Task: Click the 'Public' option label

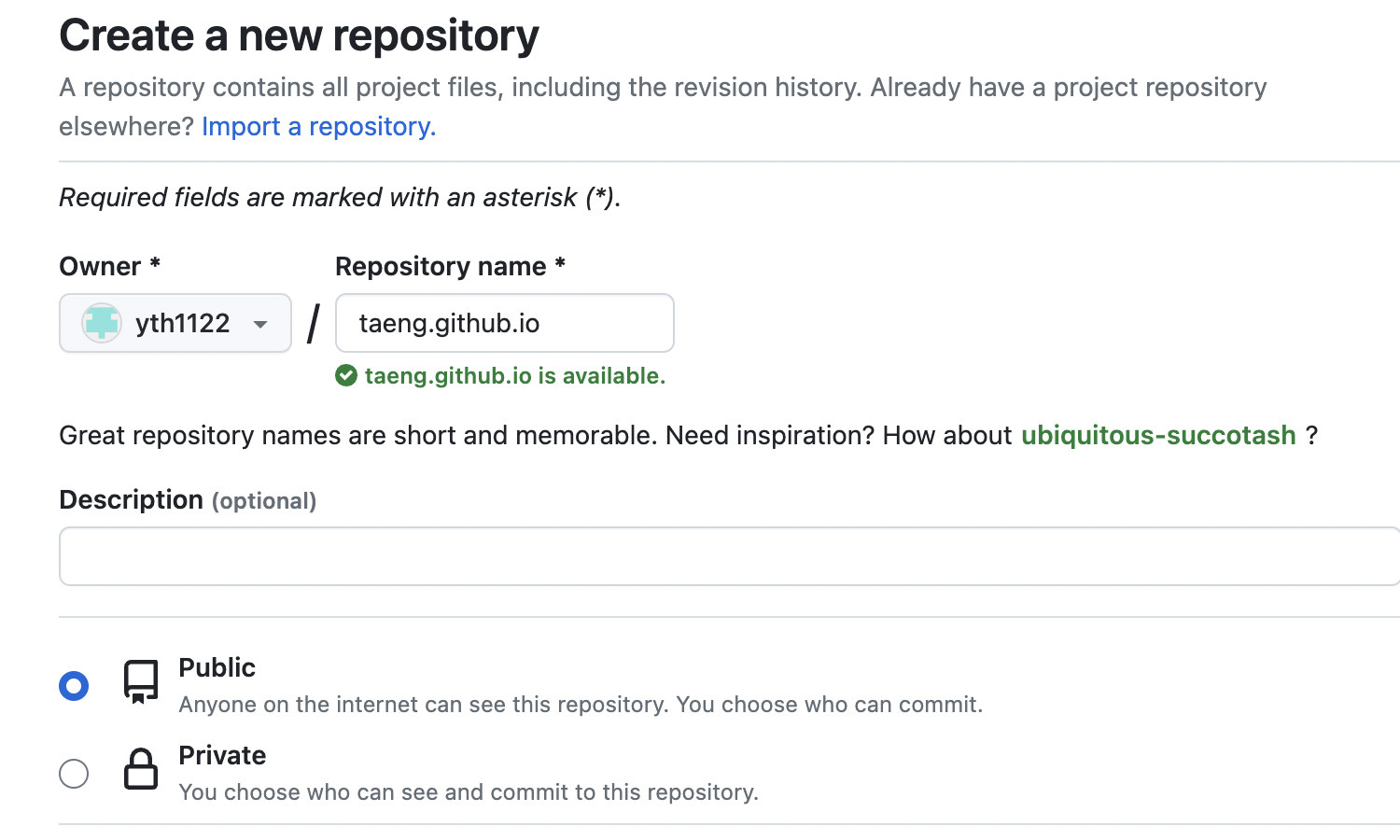Action: [x=217, y=667]
